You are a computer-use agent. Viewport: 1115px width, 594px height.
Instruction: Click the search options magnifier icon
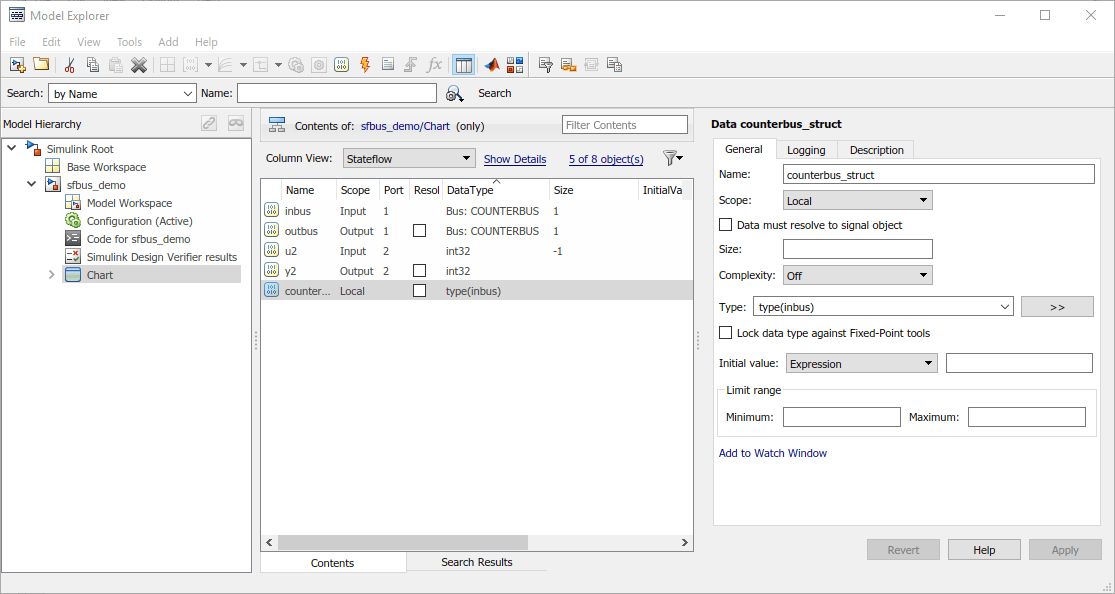[x=455, y=93]
